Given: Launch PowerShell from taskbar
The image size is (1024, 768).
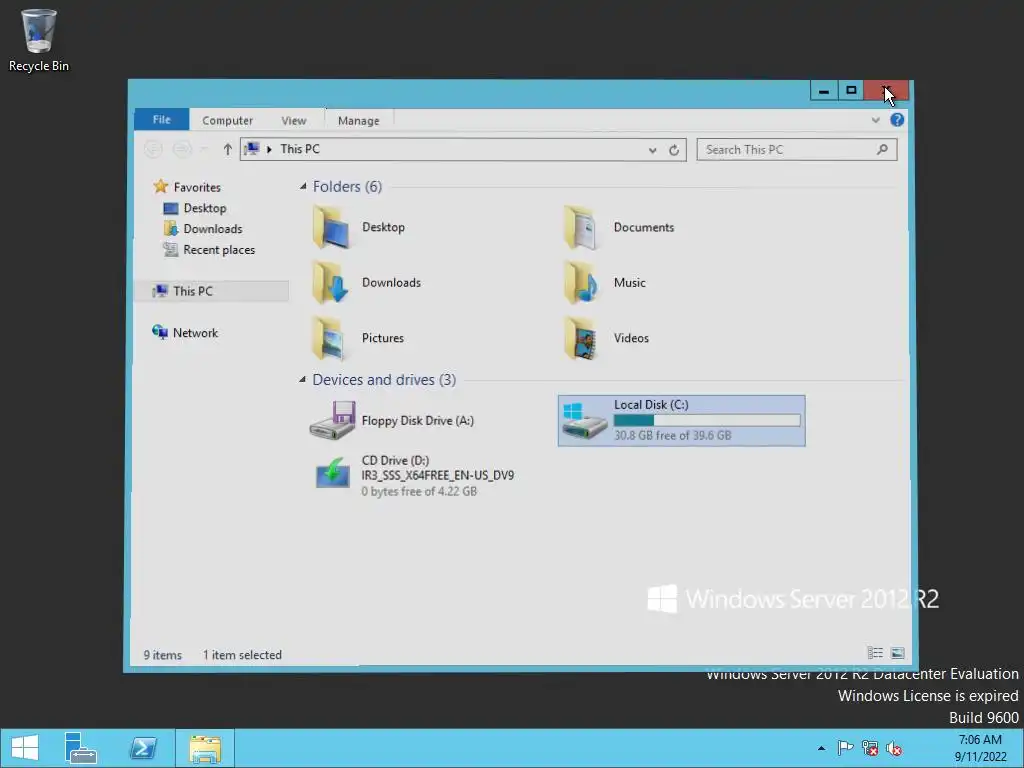Looking at the screenshot, I should 143,748.
